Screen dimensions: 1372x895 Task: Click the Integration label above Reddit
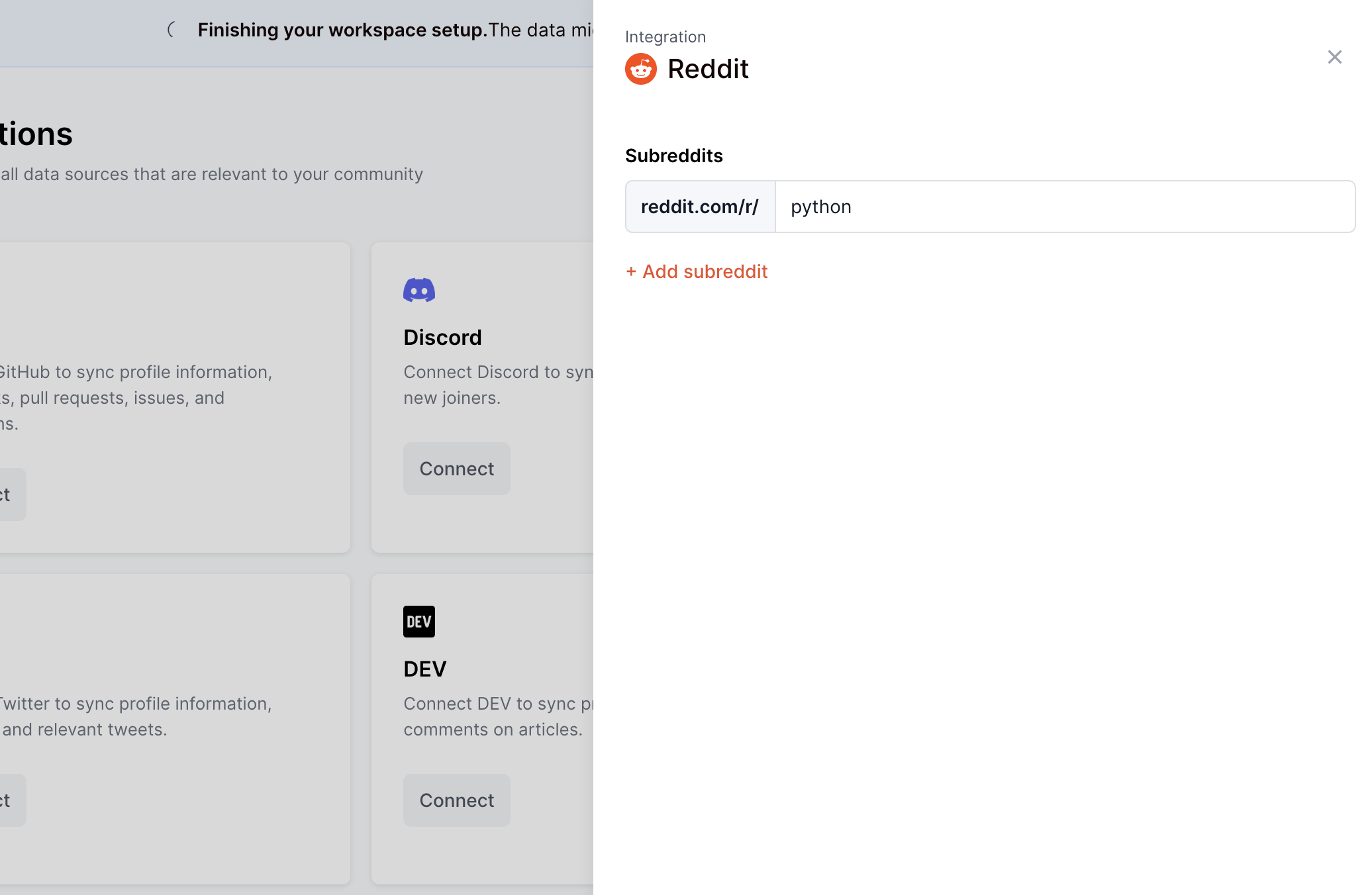[665, 37]
